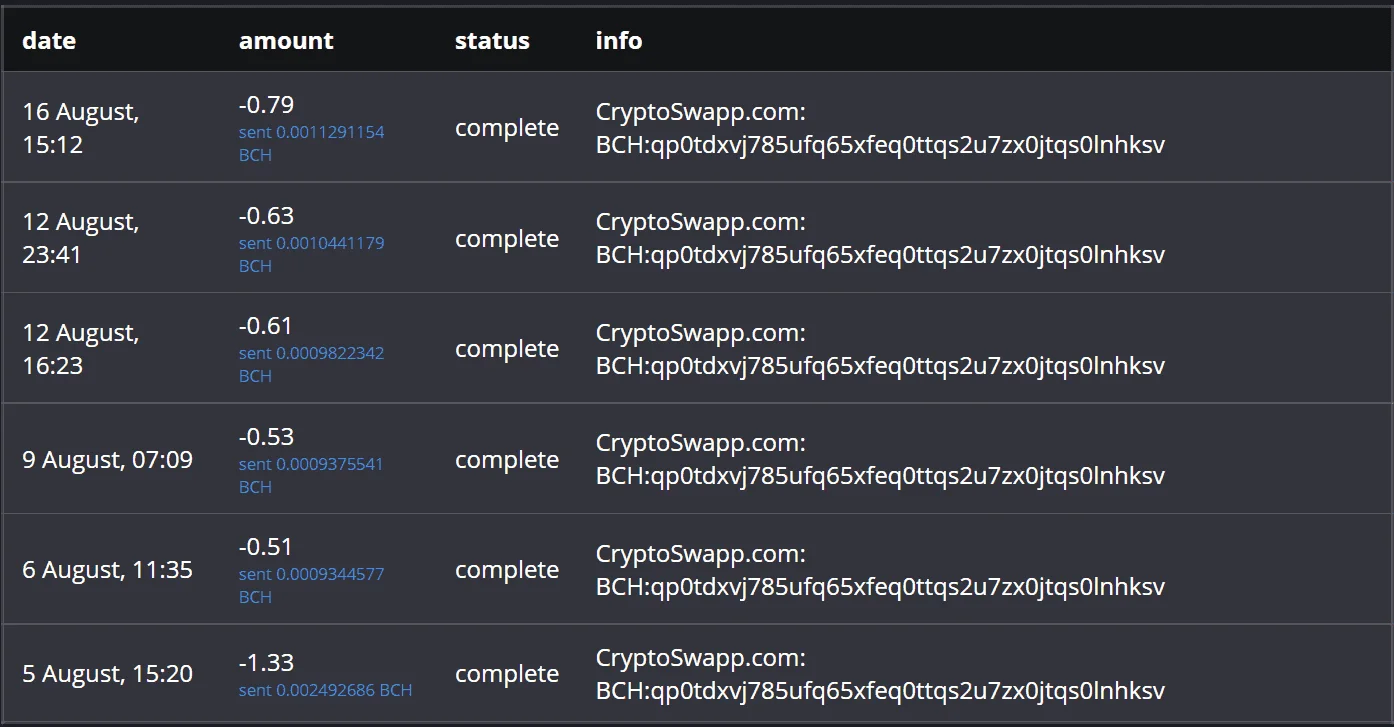Click the complete status for 12 August, 23:41

coord(507,239)
